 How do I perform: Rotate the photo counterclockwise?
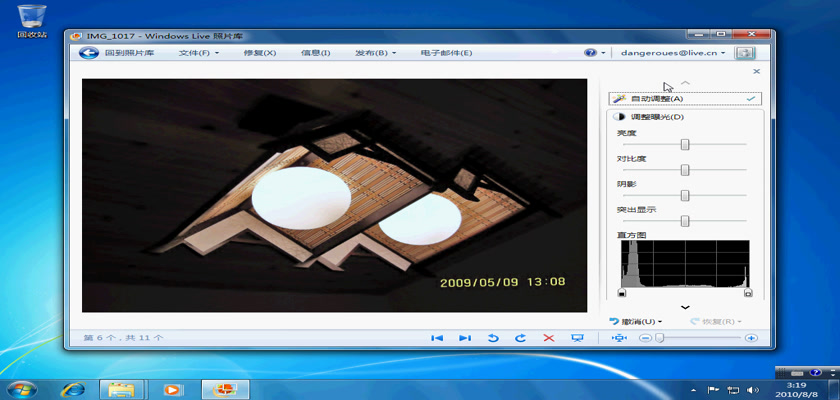point(493,338)
